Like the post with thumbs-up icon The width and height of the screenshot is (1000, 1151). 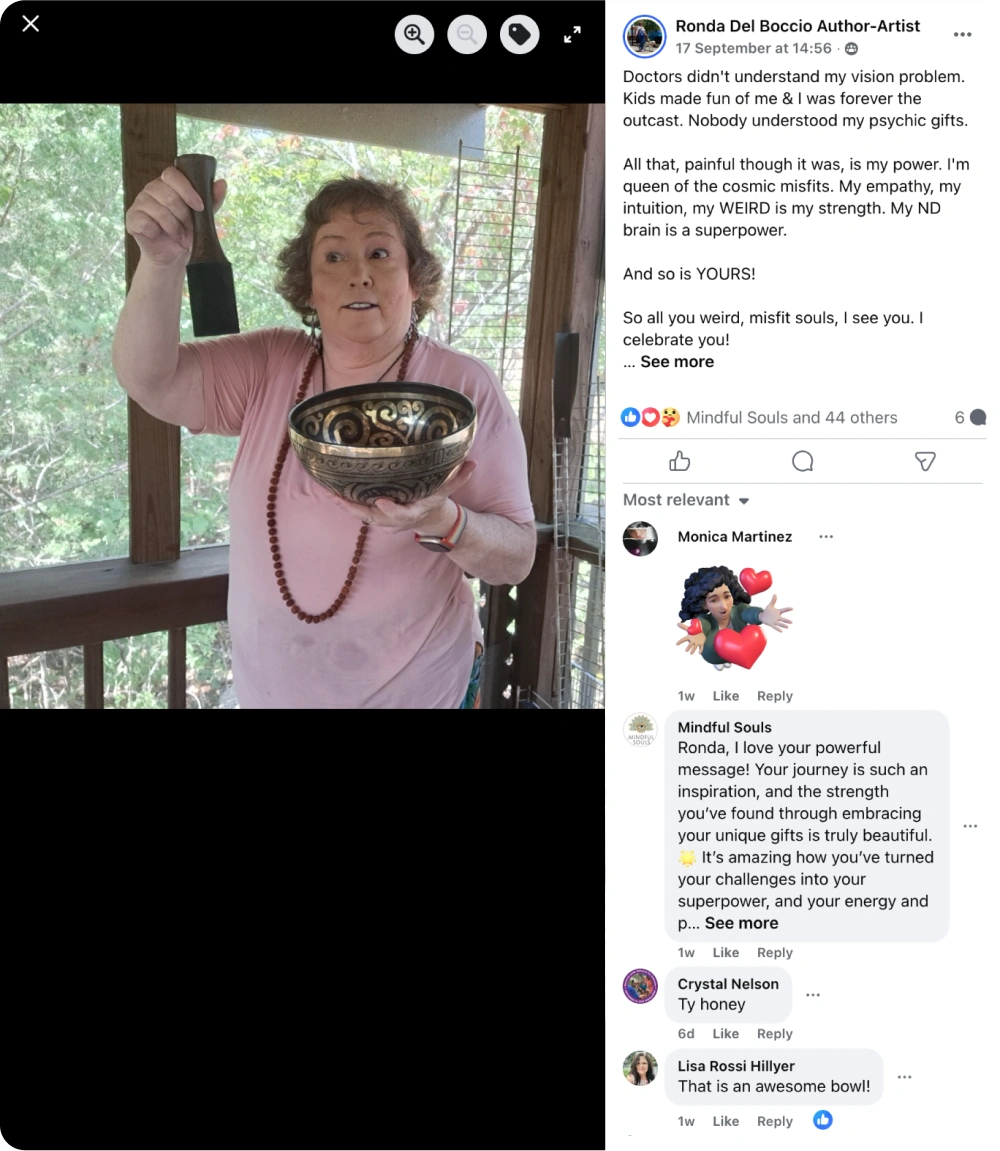click(x=680, y=461)
